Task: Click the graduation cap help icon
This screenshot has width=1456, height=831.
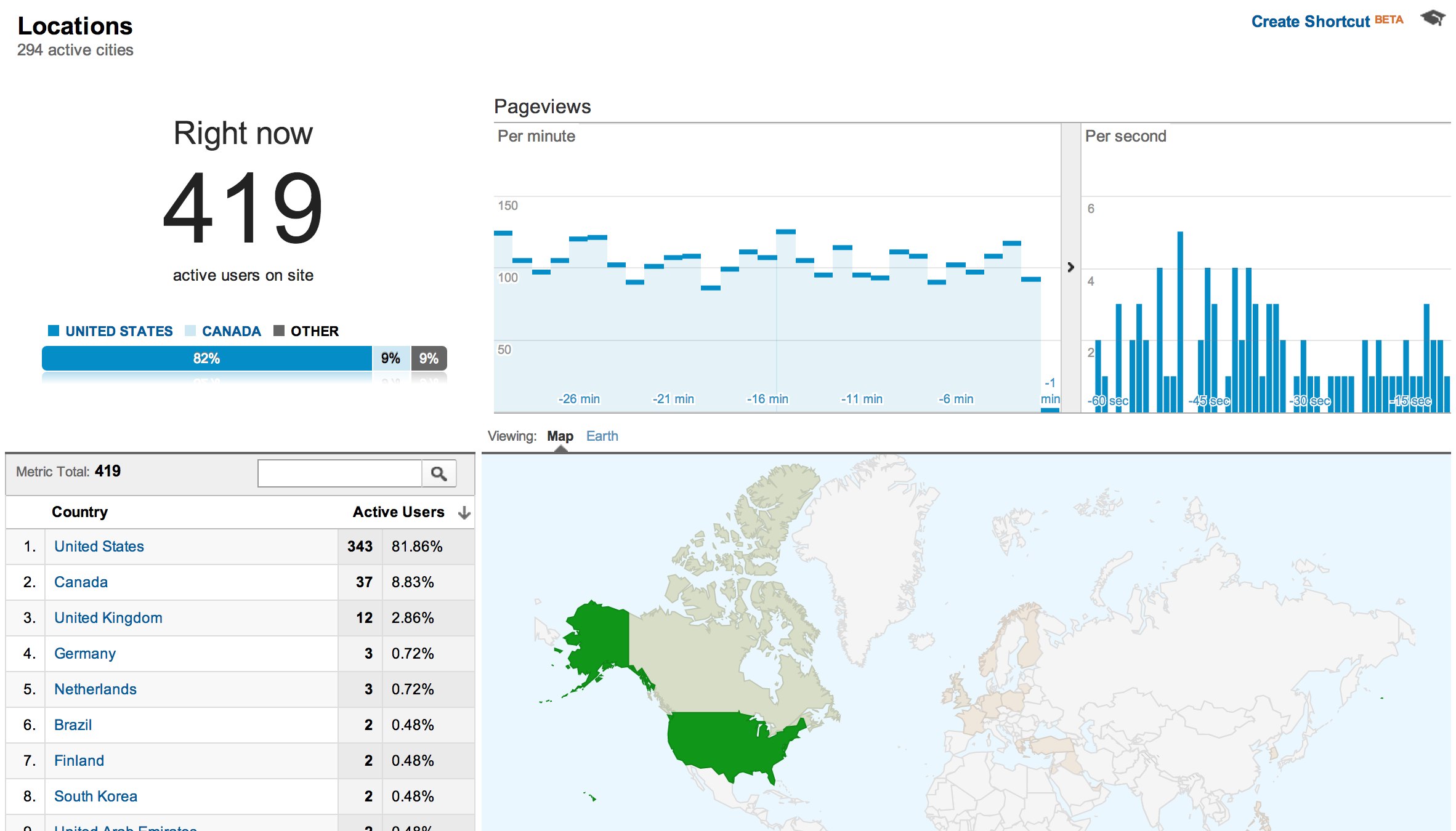Action: point(1433,18)
